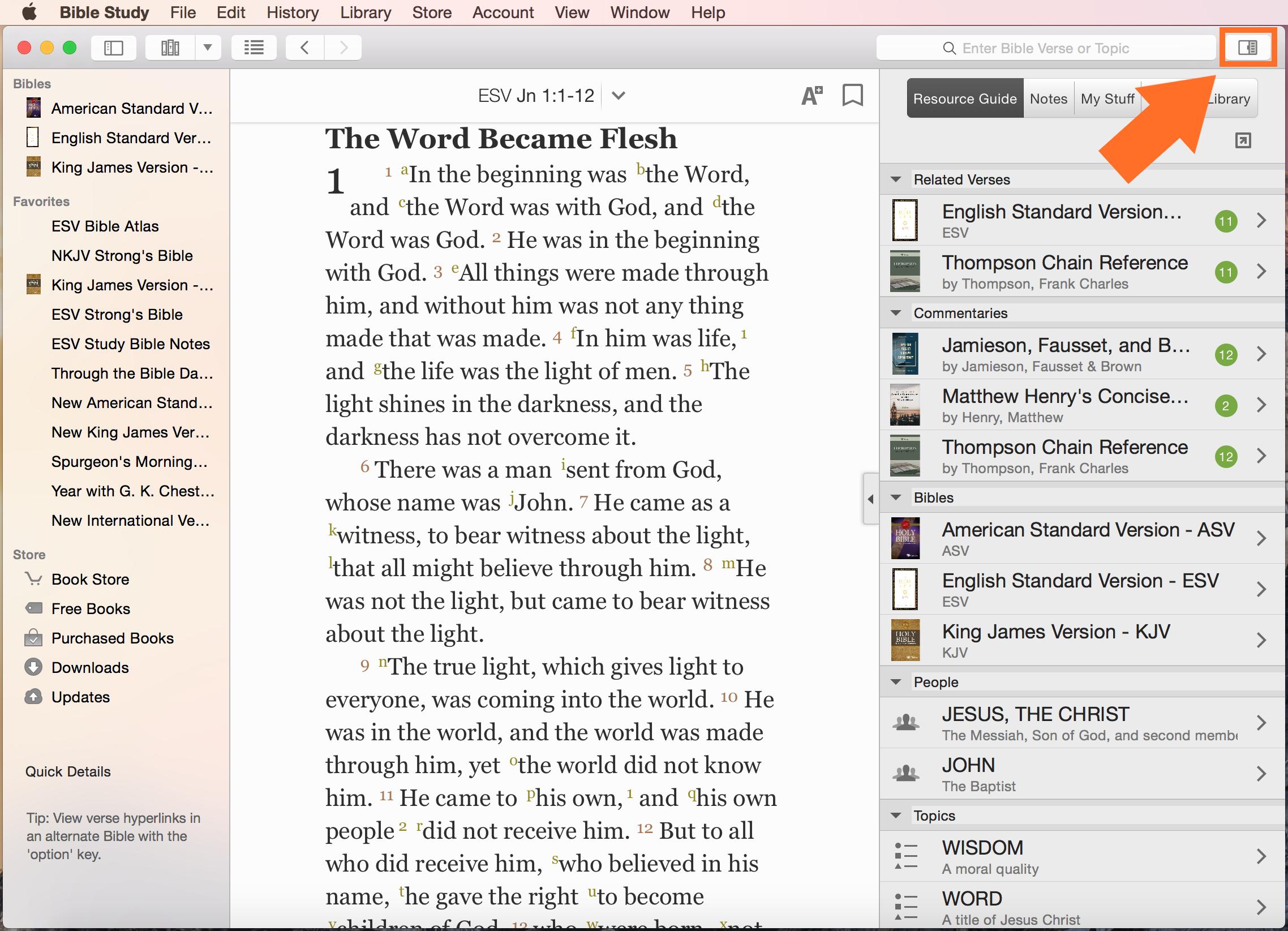Pop out the Resource Guide window icon

coord(1243,140)
